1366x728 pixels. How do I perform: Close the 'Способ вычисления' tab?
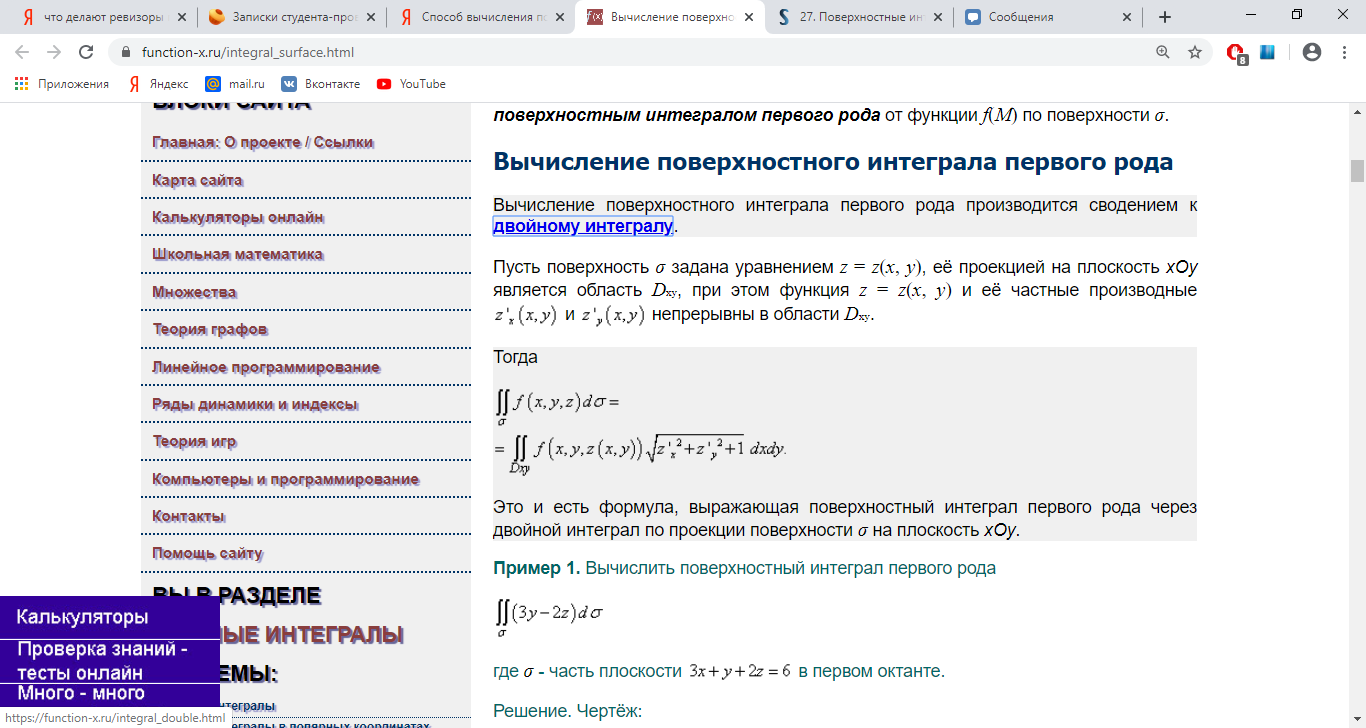click(559, 17)
